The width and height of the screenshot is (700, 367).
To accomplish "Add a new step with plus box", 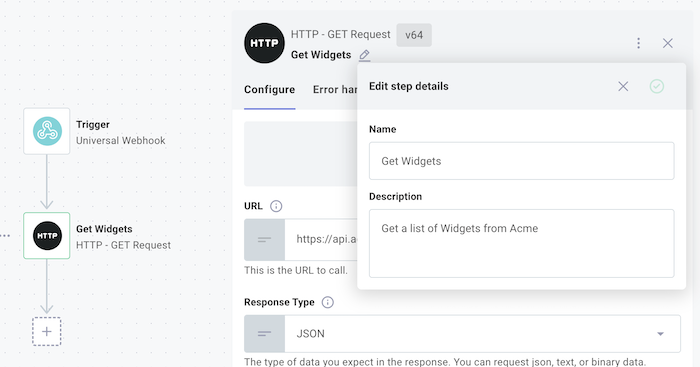I will click(x=46, y=331).
